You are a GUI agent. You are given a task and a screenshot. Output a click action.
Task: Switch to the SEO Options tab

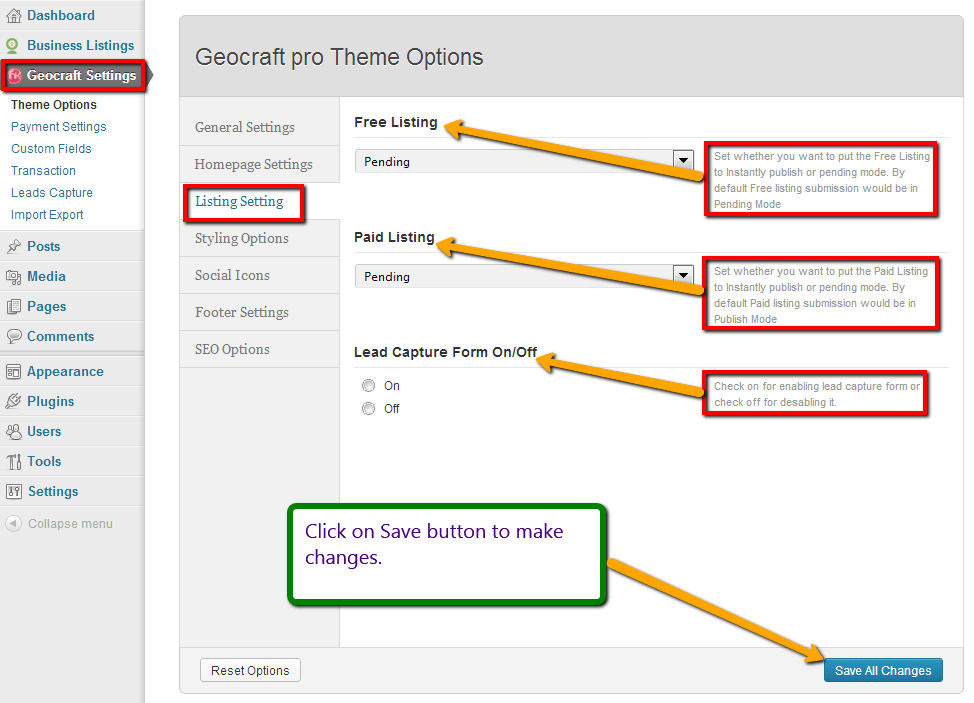(260, 350)
